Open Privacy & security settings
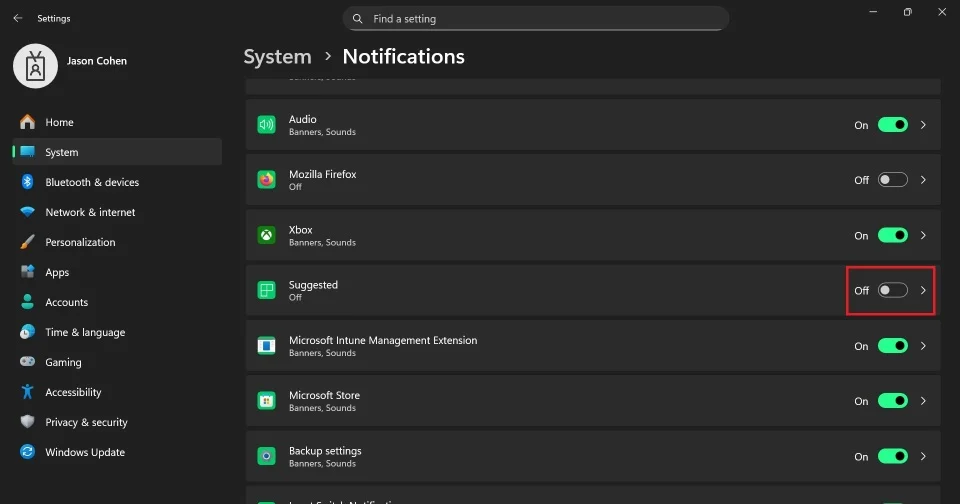 coord(86,422)
